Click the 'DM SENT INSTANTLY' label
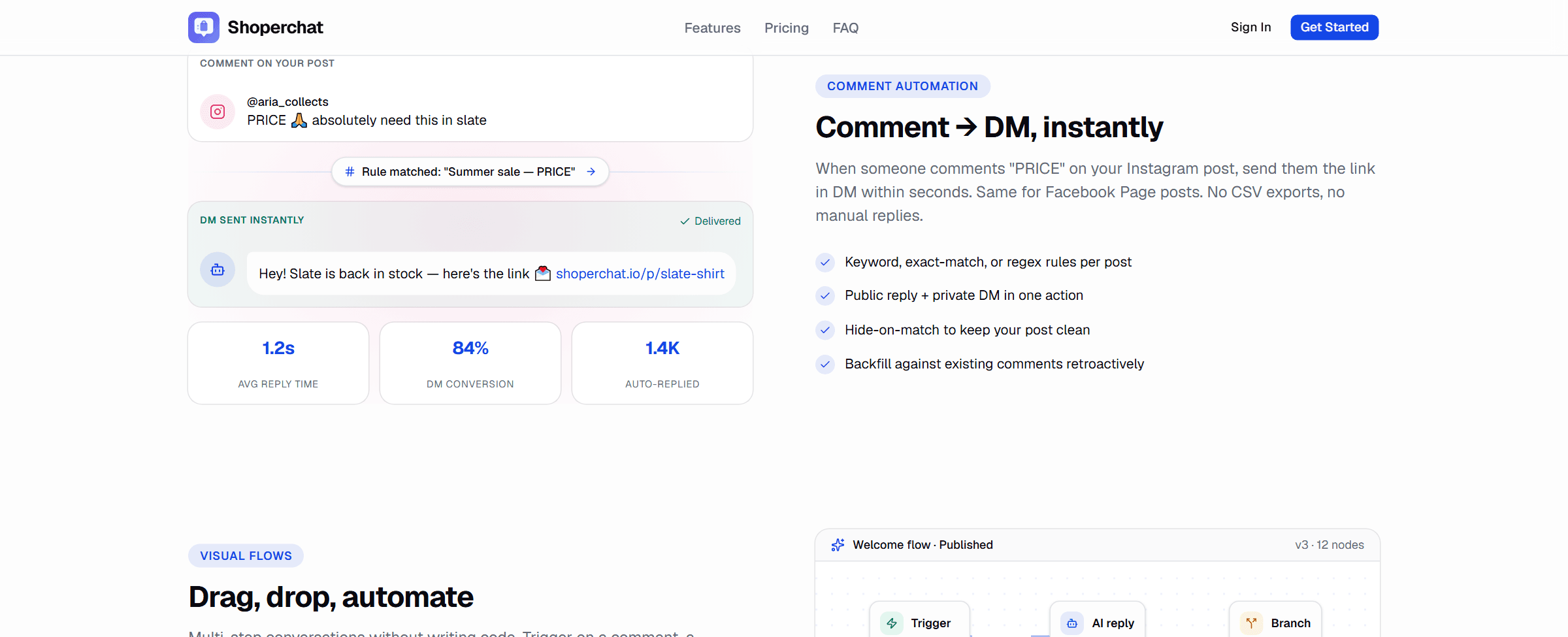1568x637 pixels. pyautogui.click(x=252, y=220)
